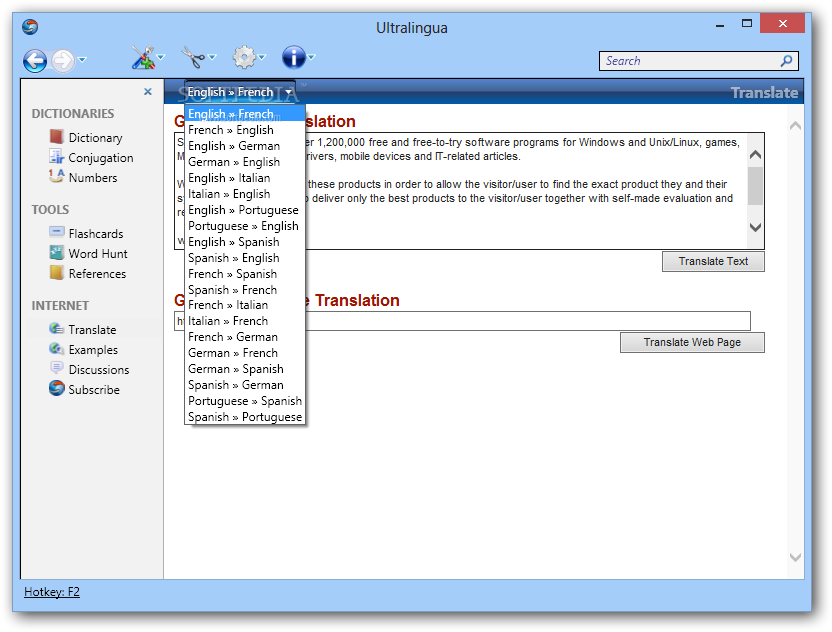832x632 pixels.
Task: Select English » Portuguese option
Action: [x=245, y=210]
